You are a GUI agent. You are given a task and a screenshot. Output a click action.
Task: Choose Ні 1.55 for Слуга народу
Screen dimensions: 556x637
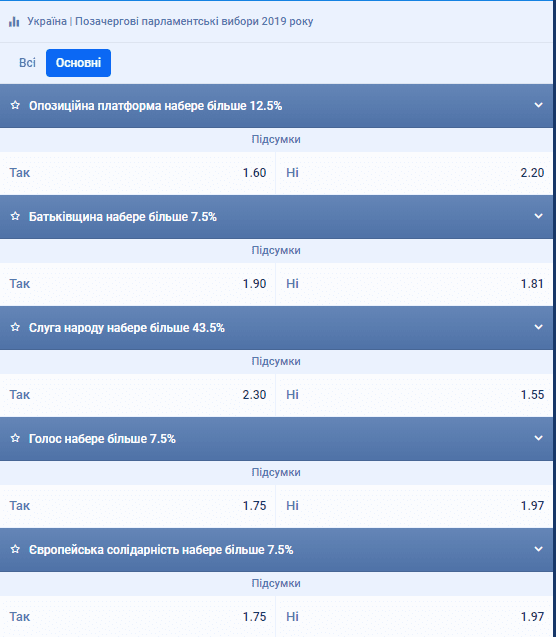[415, 395]
